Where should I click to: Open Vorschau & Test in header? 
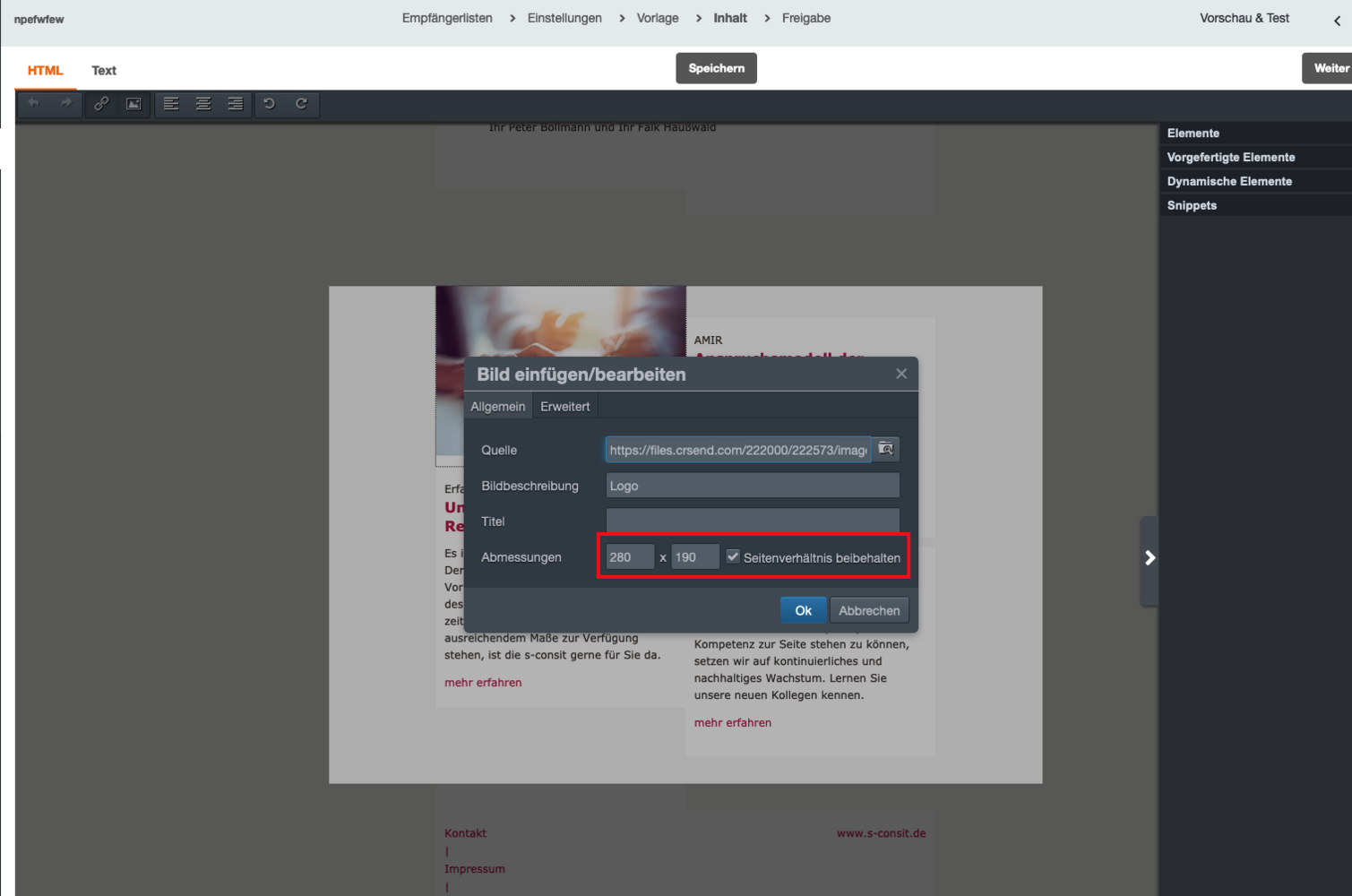click(1244, 18)
